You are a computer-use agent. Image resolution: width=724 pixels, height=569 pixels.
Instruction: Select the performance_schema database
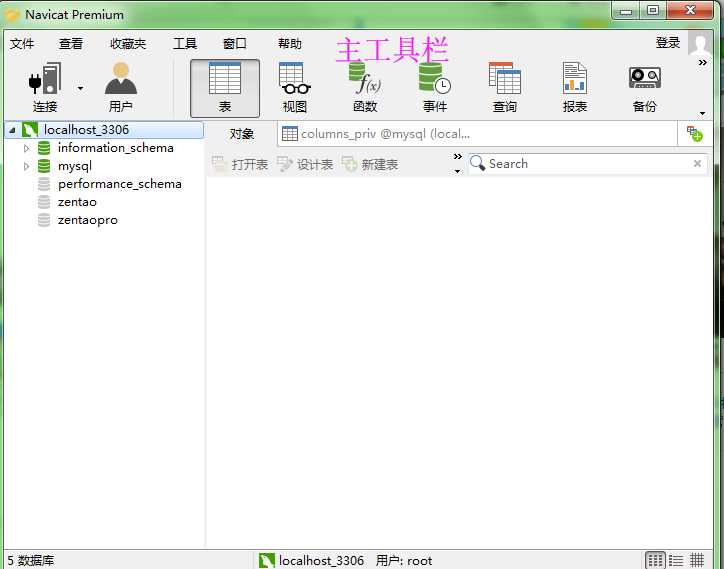click(120, 184)
